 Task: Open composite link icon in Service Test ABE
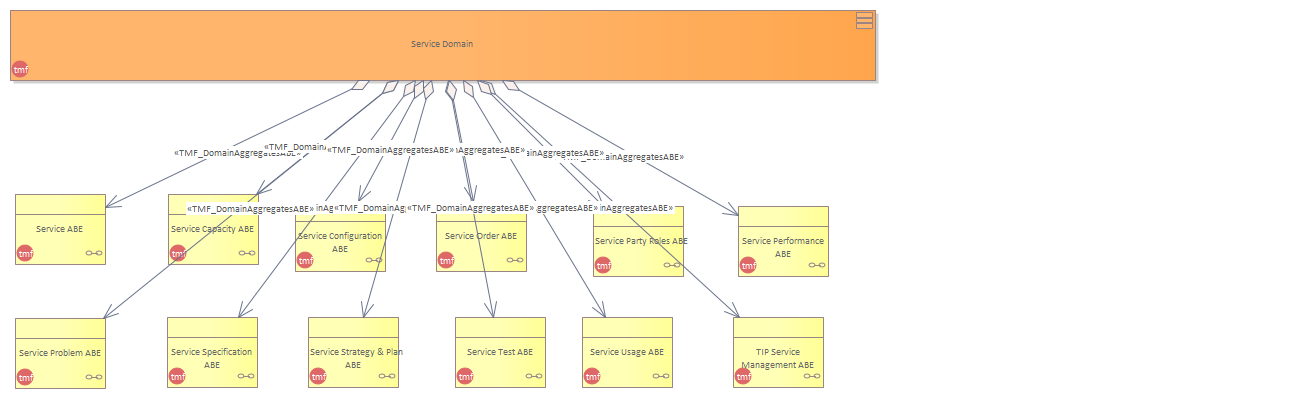[534, 377]
